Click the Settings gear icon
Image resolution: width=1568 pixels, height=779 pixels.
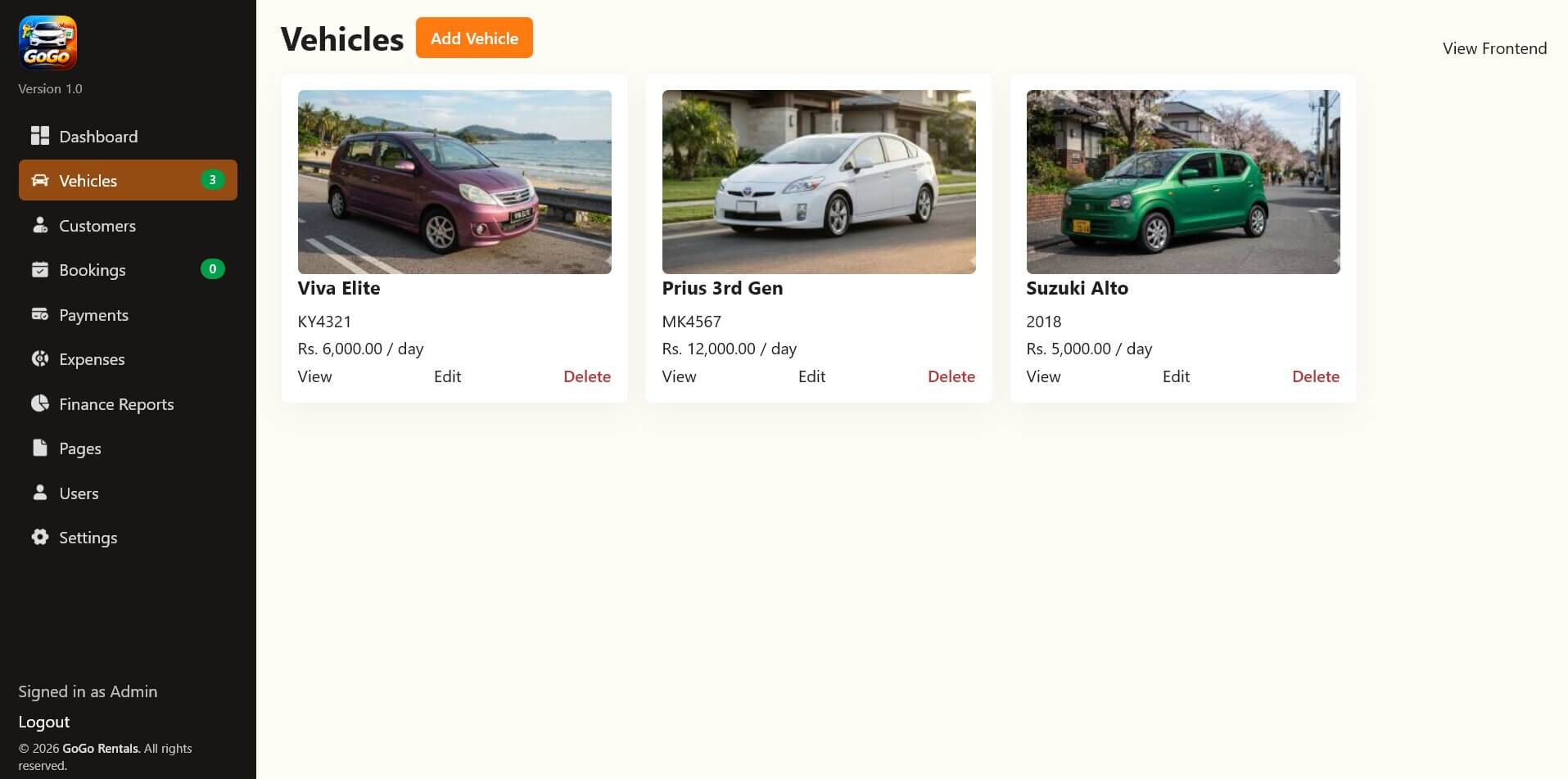39,537
